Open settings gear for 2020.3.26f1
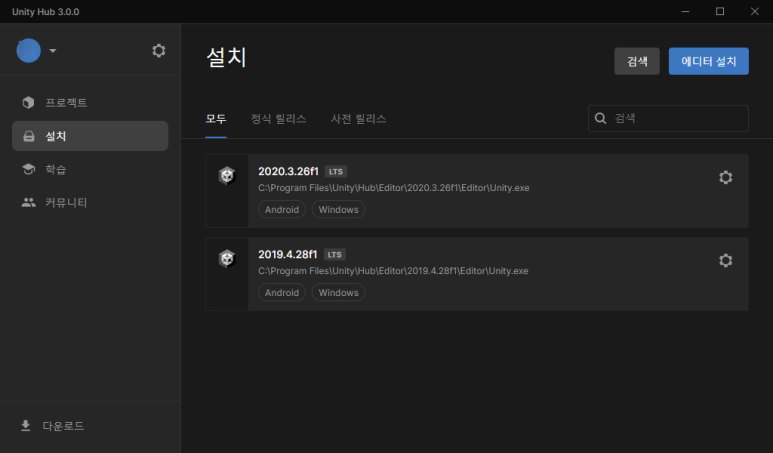773x453 pixels. click(725, 177)
